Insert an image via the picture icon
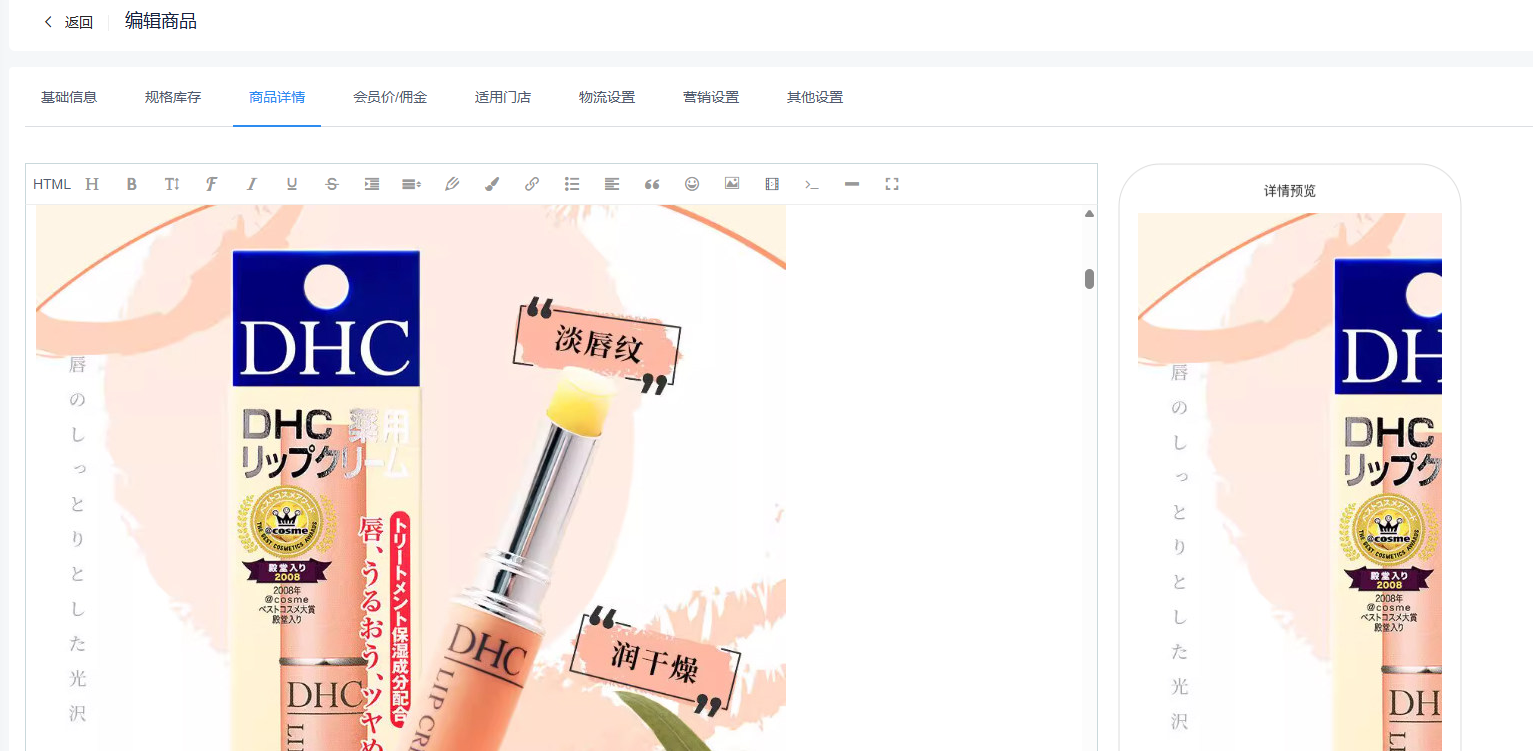The width and height of the screenshot is (1533, 751). pos(732,184)
